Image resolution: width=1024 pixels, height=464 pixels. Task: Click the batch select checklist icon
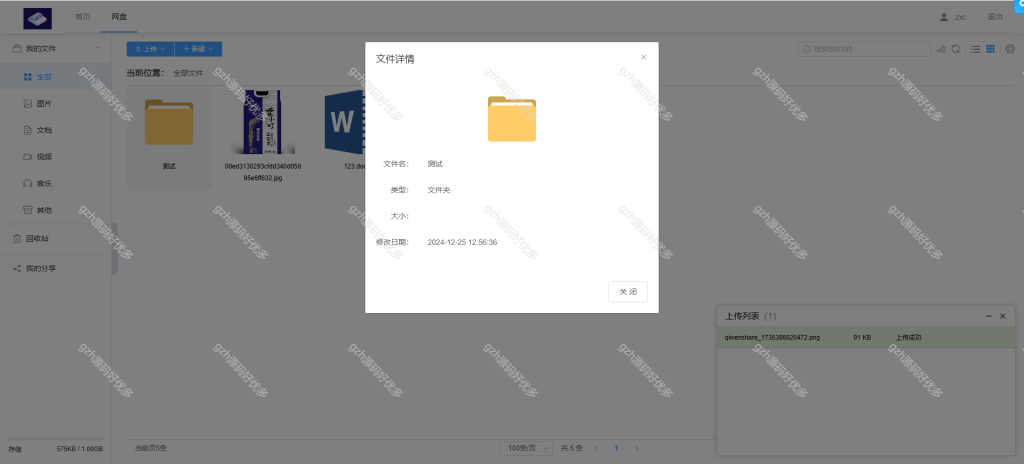942,49
